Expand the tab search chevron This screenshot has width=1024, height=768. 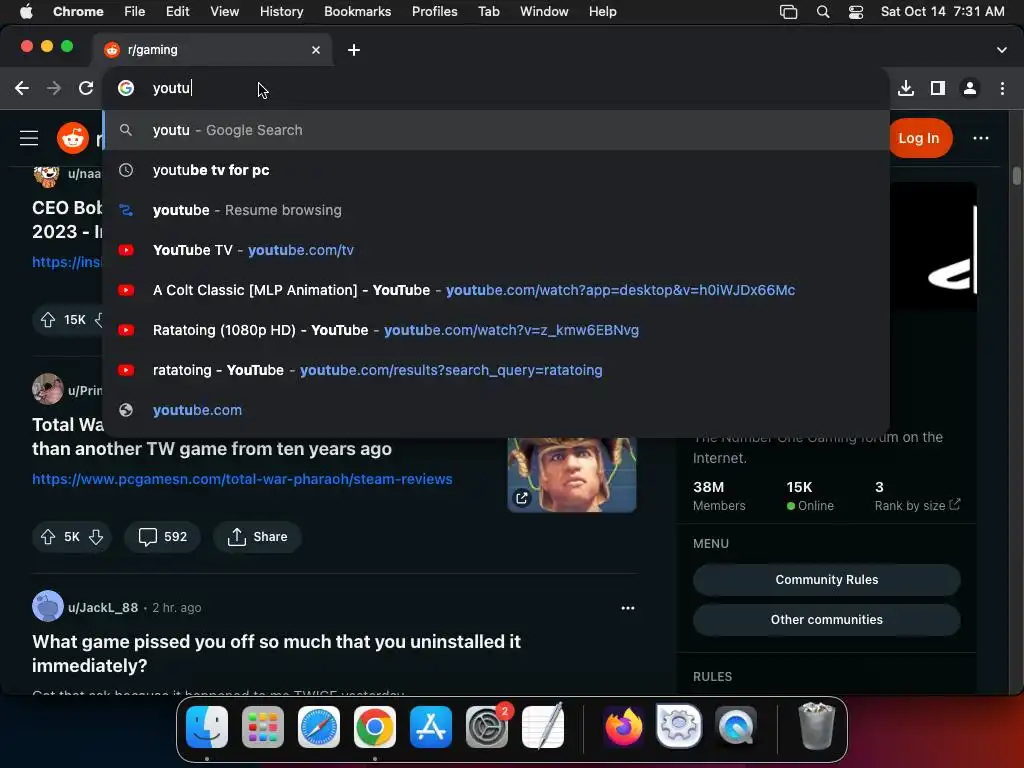(1001, 50)
